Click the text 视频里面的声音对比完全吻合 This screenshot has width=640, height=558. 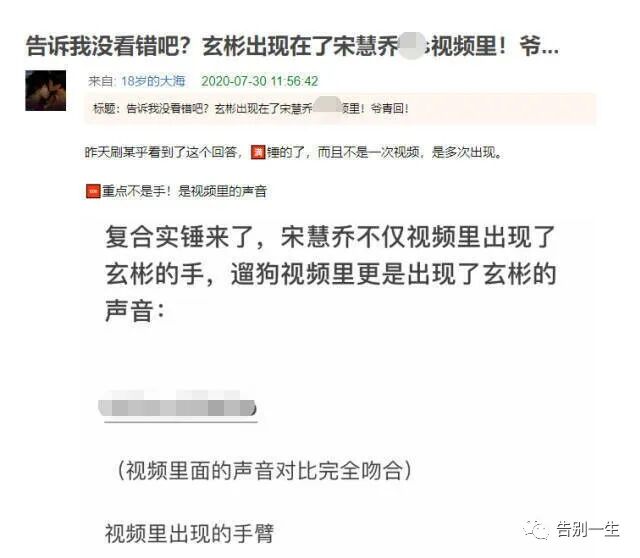point(264,471)
